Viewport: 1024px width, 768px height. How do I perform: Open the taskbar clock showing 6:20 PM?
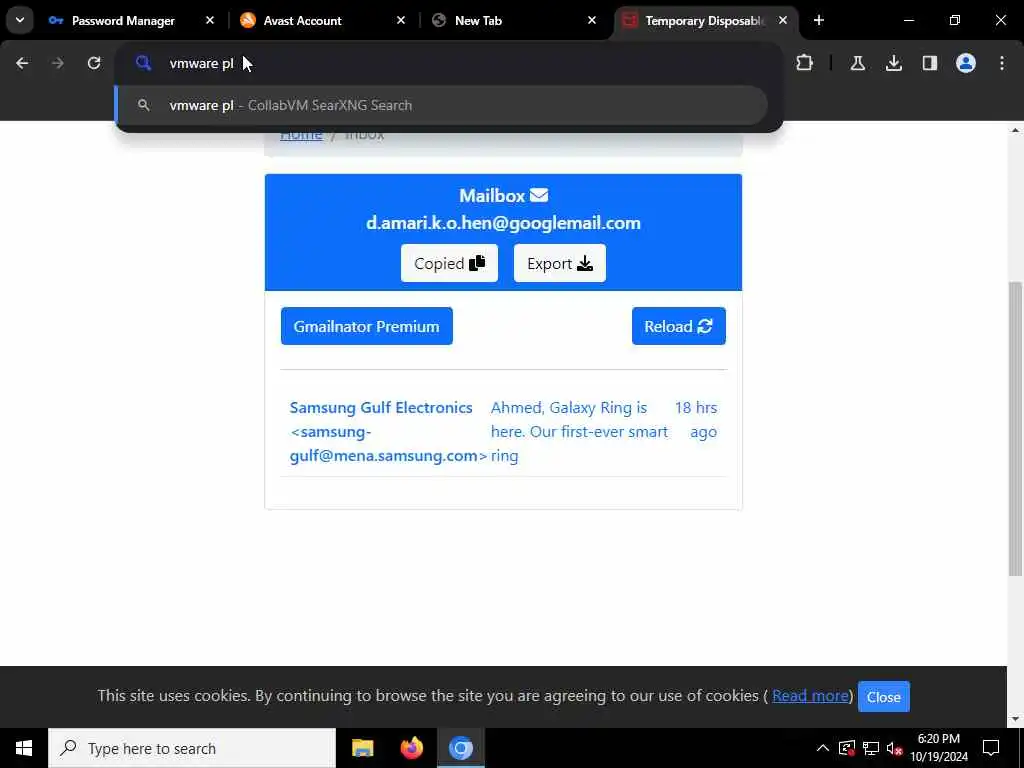tap(939, 748)
